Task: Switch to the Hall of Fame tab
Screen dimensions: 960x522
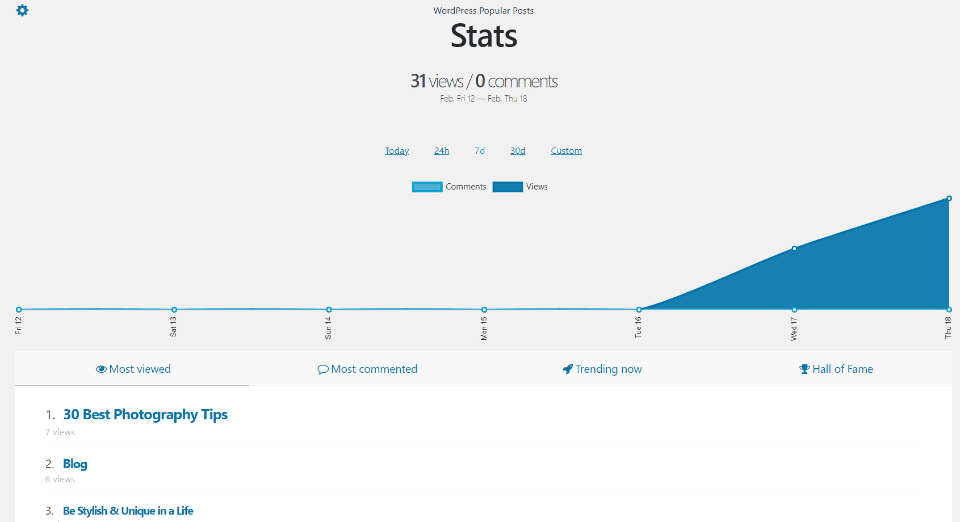Action: pos(836,369)
